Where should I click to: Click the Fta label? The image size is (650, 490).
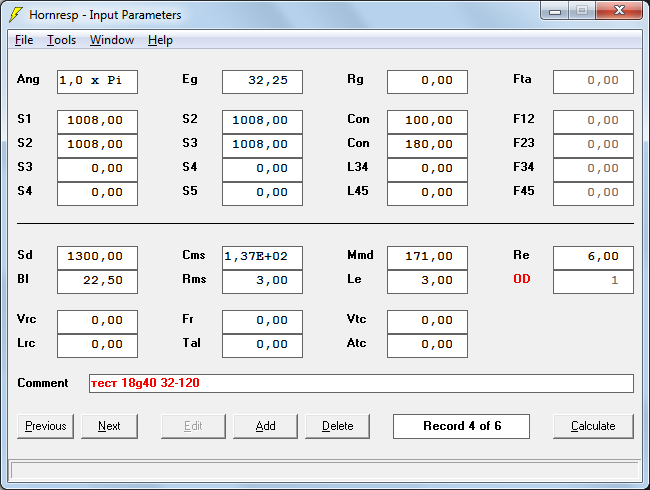click(522, 79)
